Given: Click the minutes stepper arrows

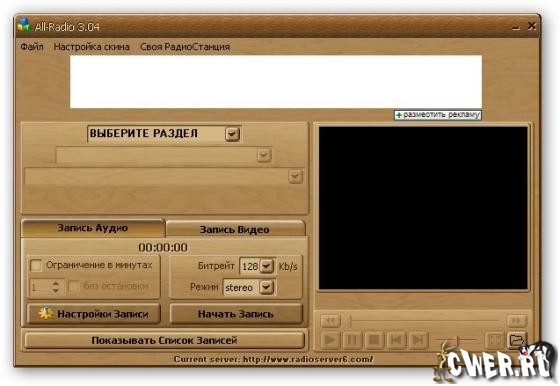Looking at the screenshot, I should tap(56, 287).
